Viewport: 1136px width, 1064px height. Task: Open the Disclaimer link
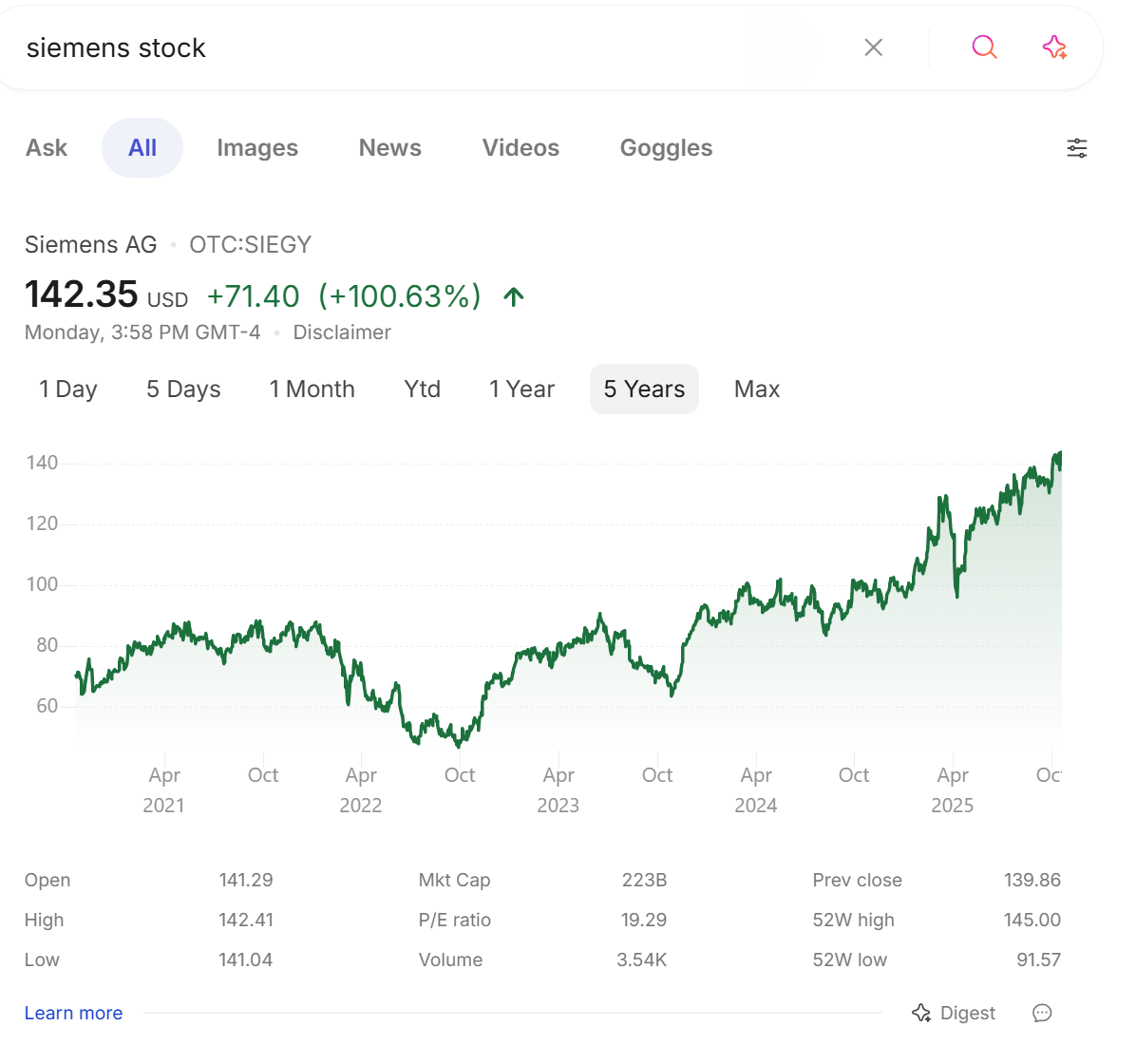pyautogui.click(x=342, y=332)
